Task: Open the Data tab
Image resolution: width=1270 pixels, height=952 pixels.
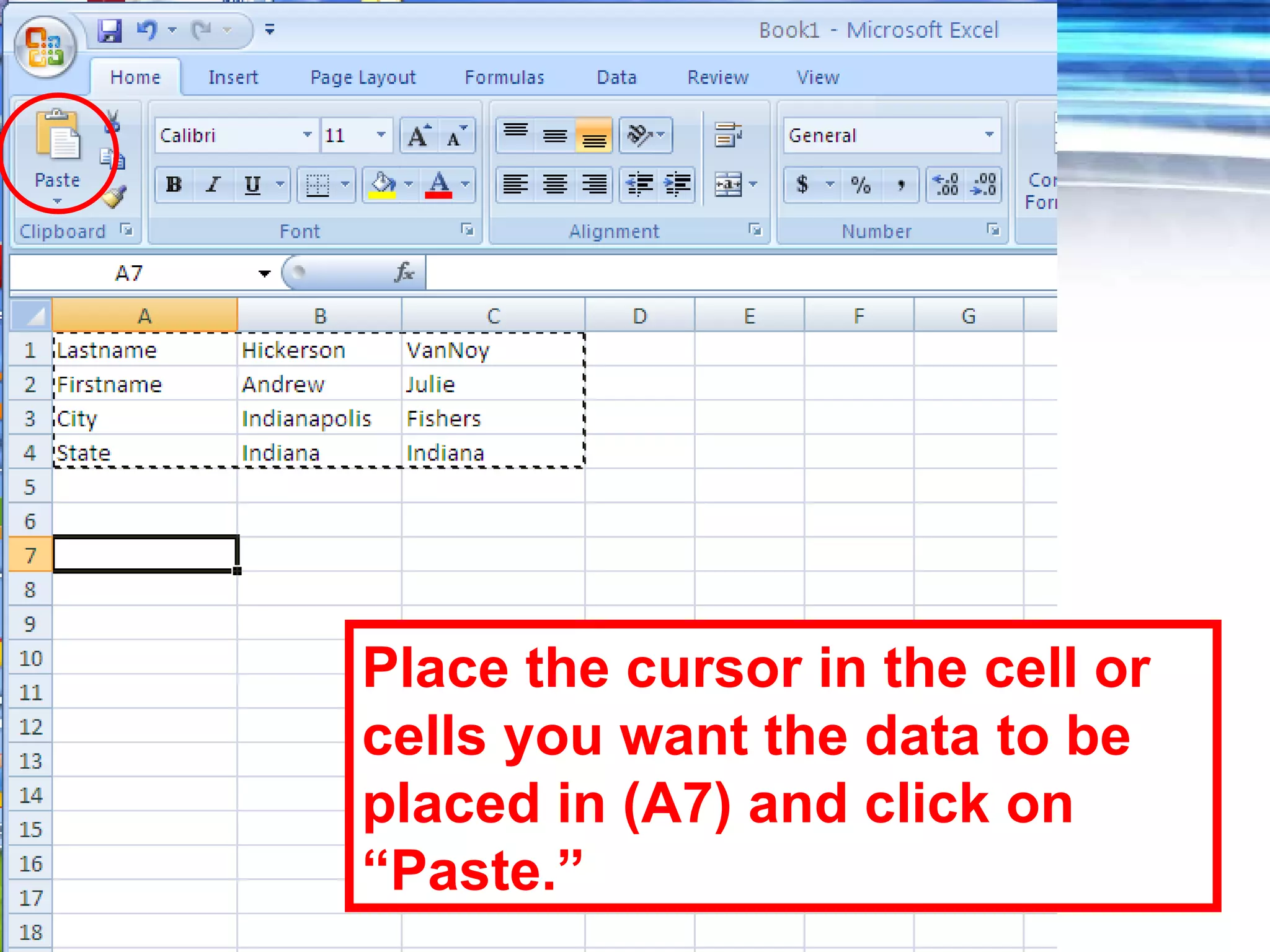Action: 617,77
